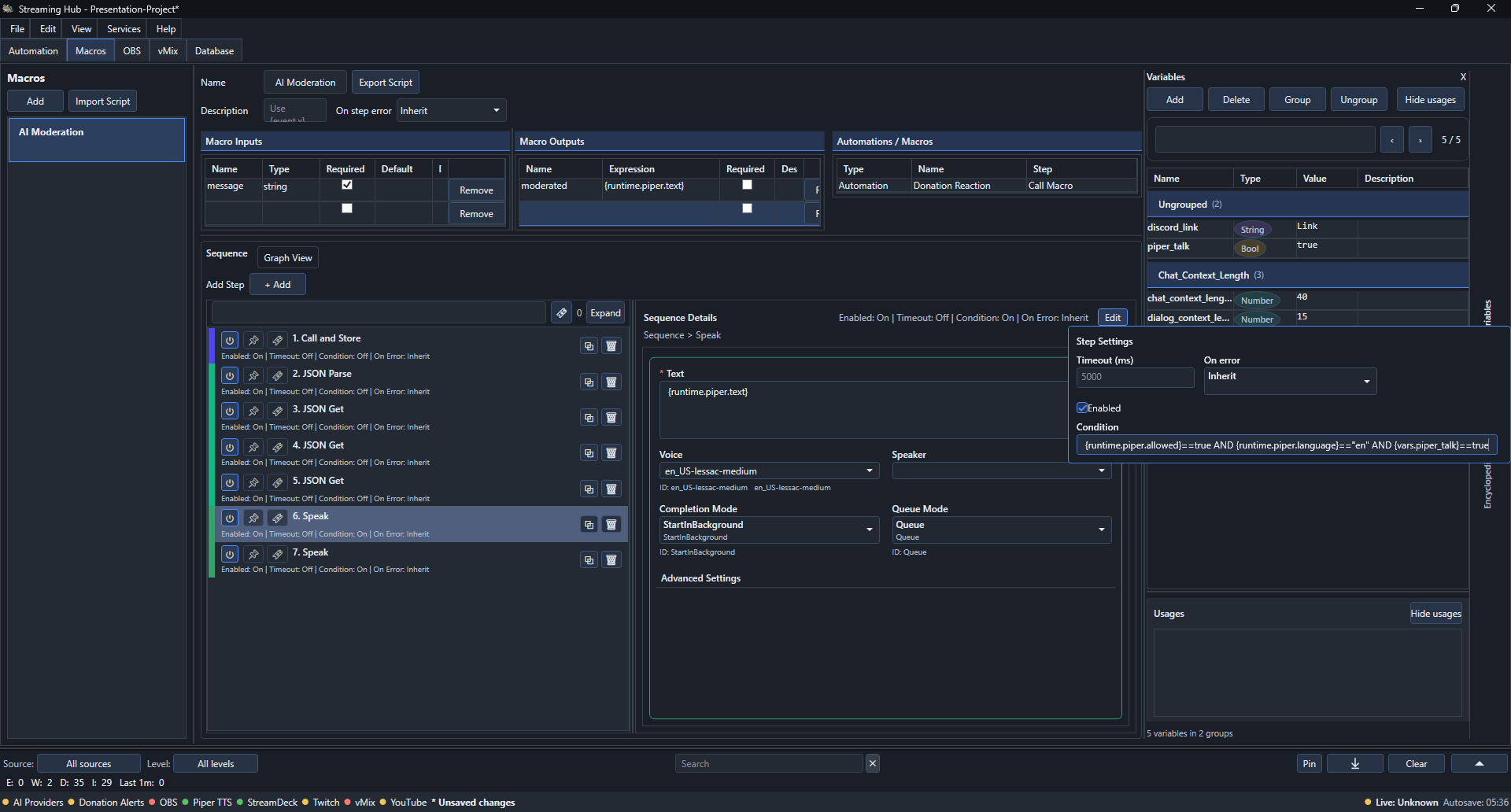Click the tag icon on 1. Call and Store
The height and width of the screenshot is (812, 1511).
(277, 340)
